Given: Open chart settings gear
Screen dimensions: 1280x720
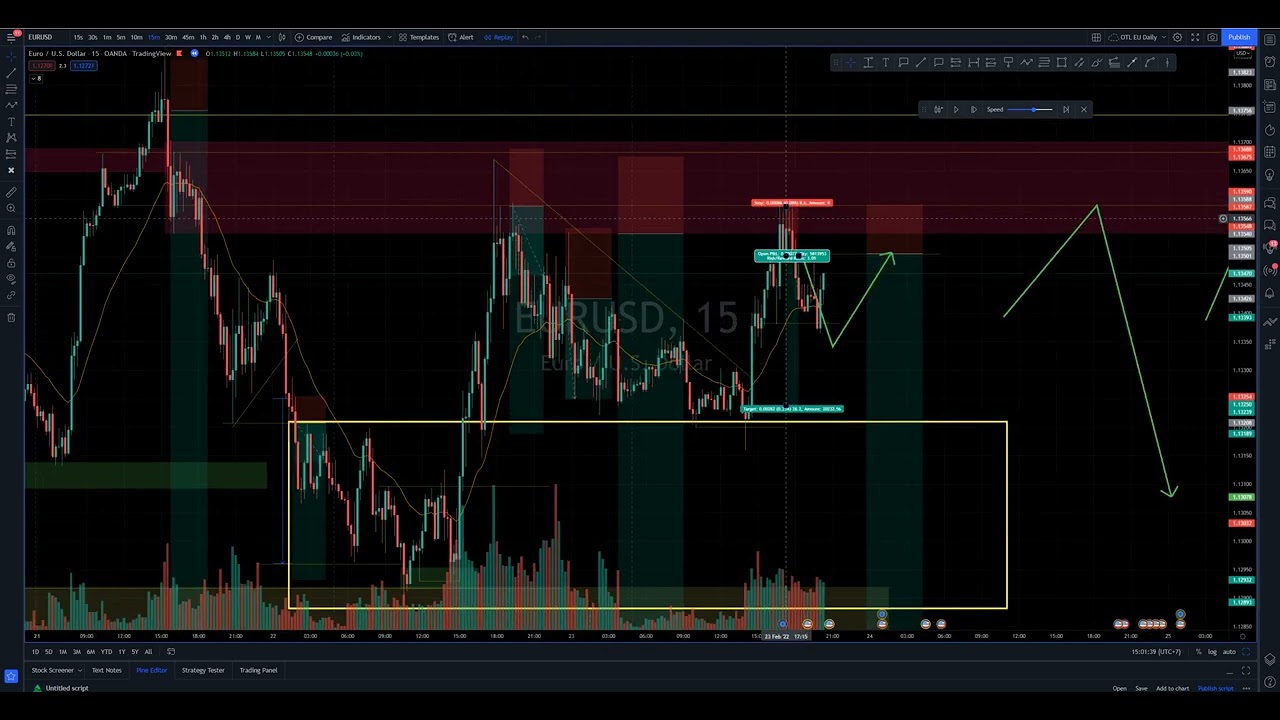Looking at the screenshot, I should [1177, 37].
